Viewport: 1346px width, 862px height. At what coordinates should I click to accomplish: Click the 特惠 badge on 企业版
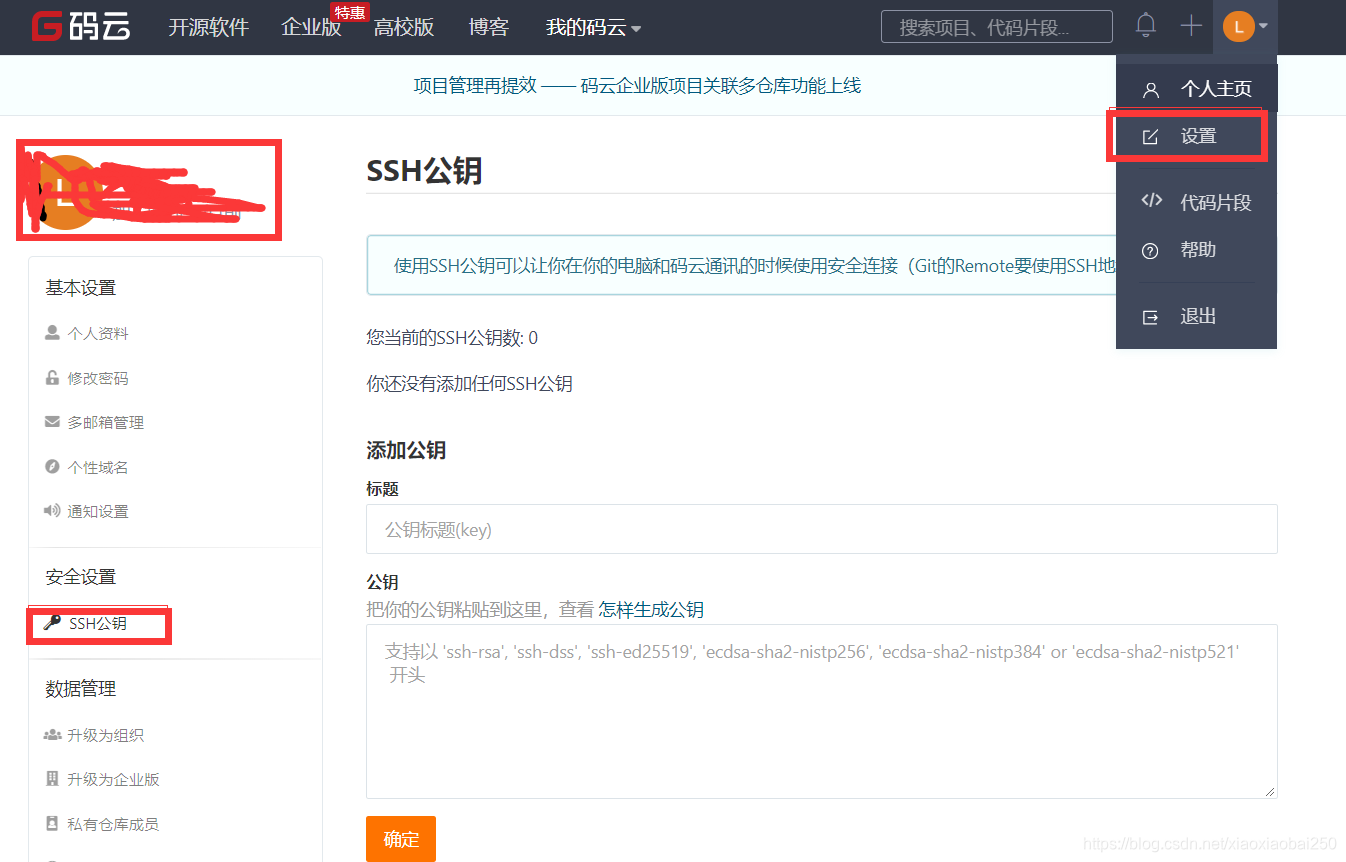point(351,12)
